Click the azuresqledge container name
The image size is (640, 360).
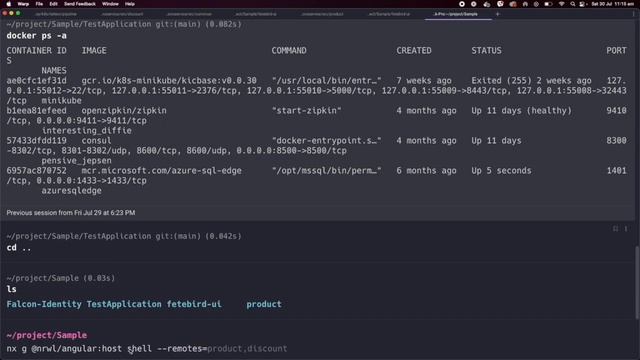pyautogui.click(x=71, y=191)
